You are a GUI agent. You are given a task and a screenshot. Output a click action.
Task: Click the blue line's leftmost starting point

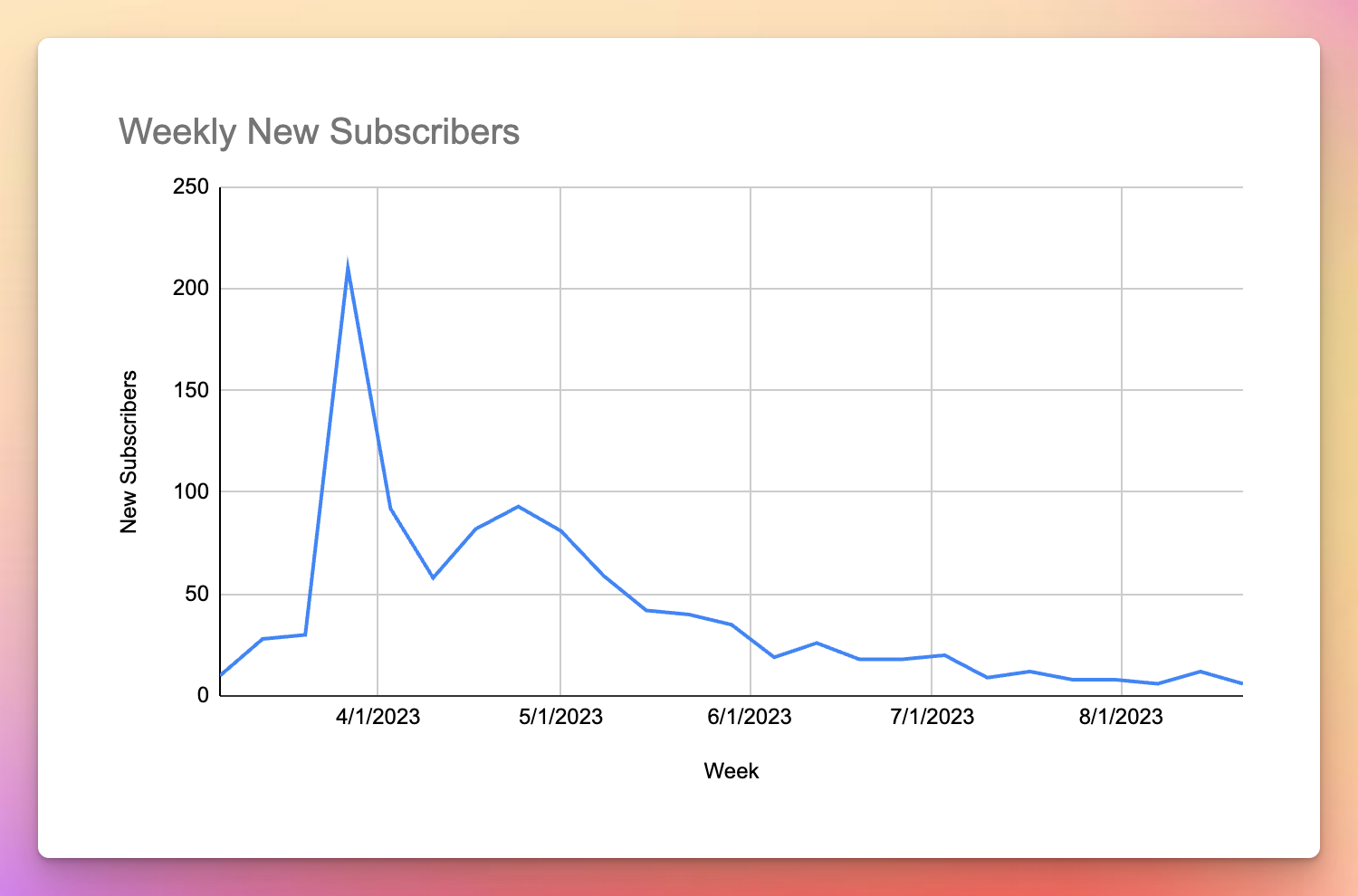[x=222, y=674]
